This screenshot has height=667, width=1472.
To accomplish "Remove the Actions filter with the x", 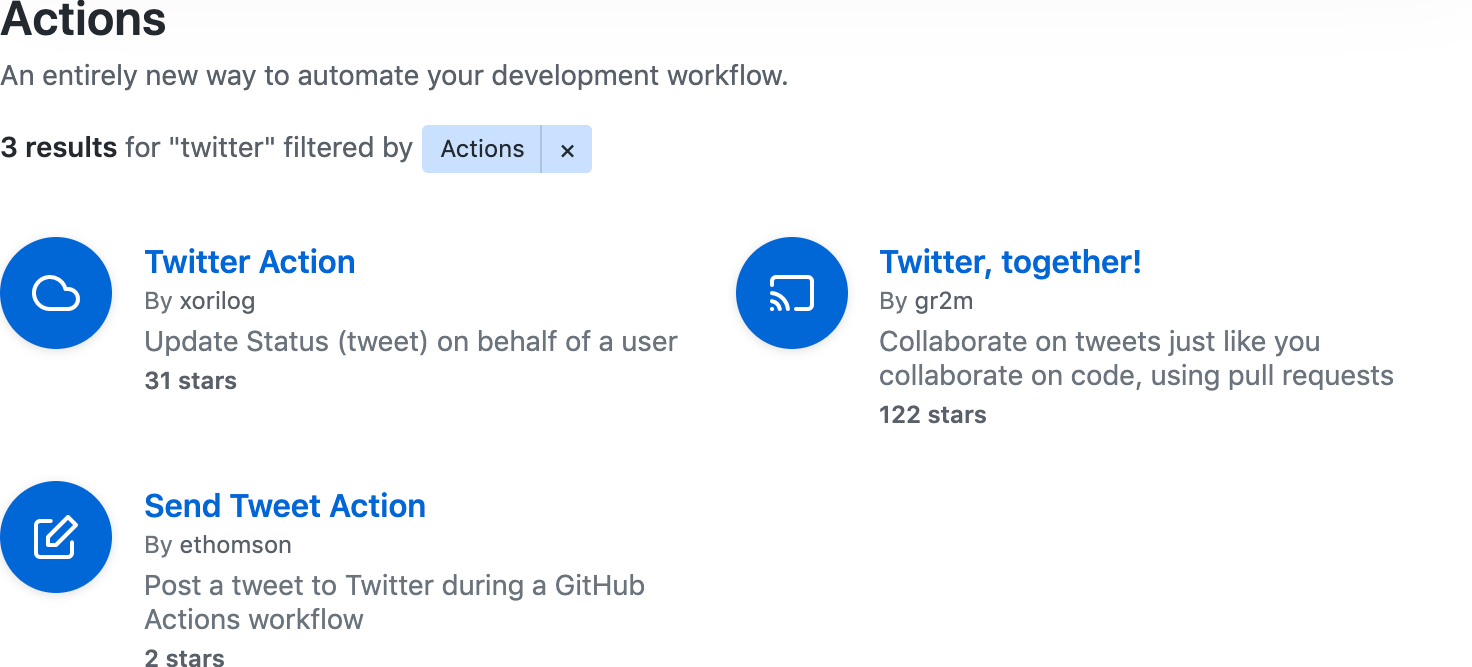I will 567,149.
